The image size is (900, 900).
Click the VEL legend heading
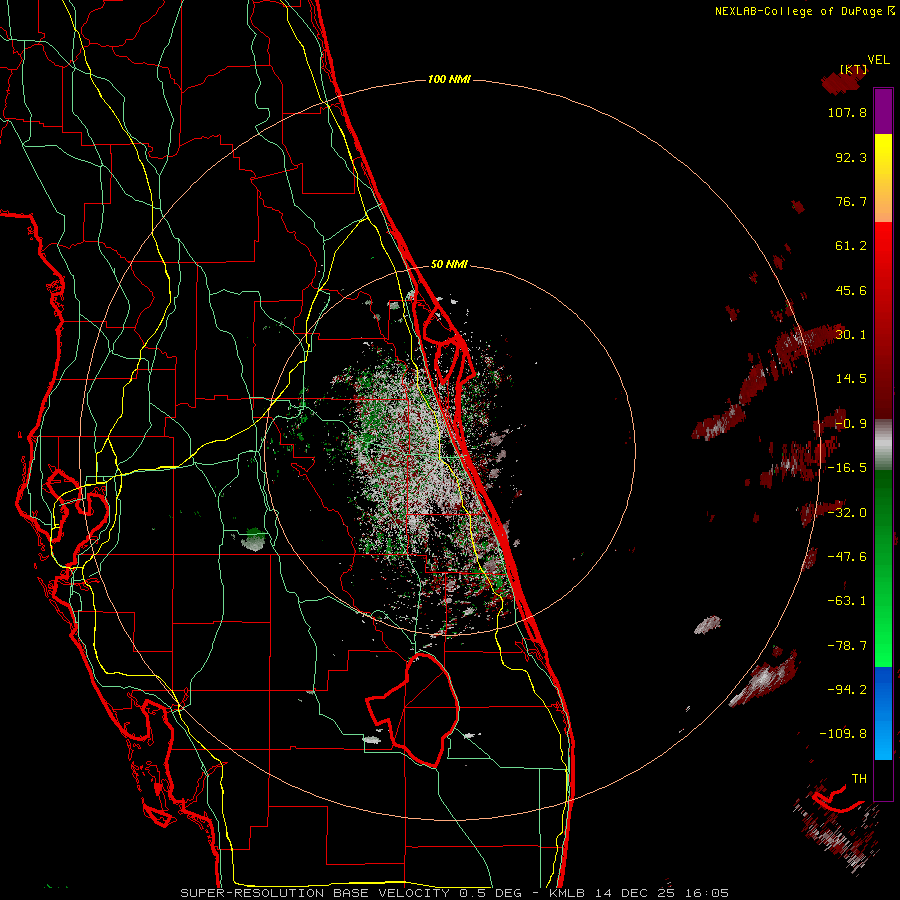[878, 60]
